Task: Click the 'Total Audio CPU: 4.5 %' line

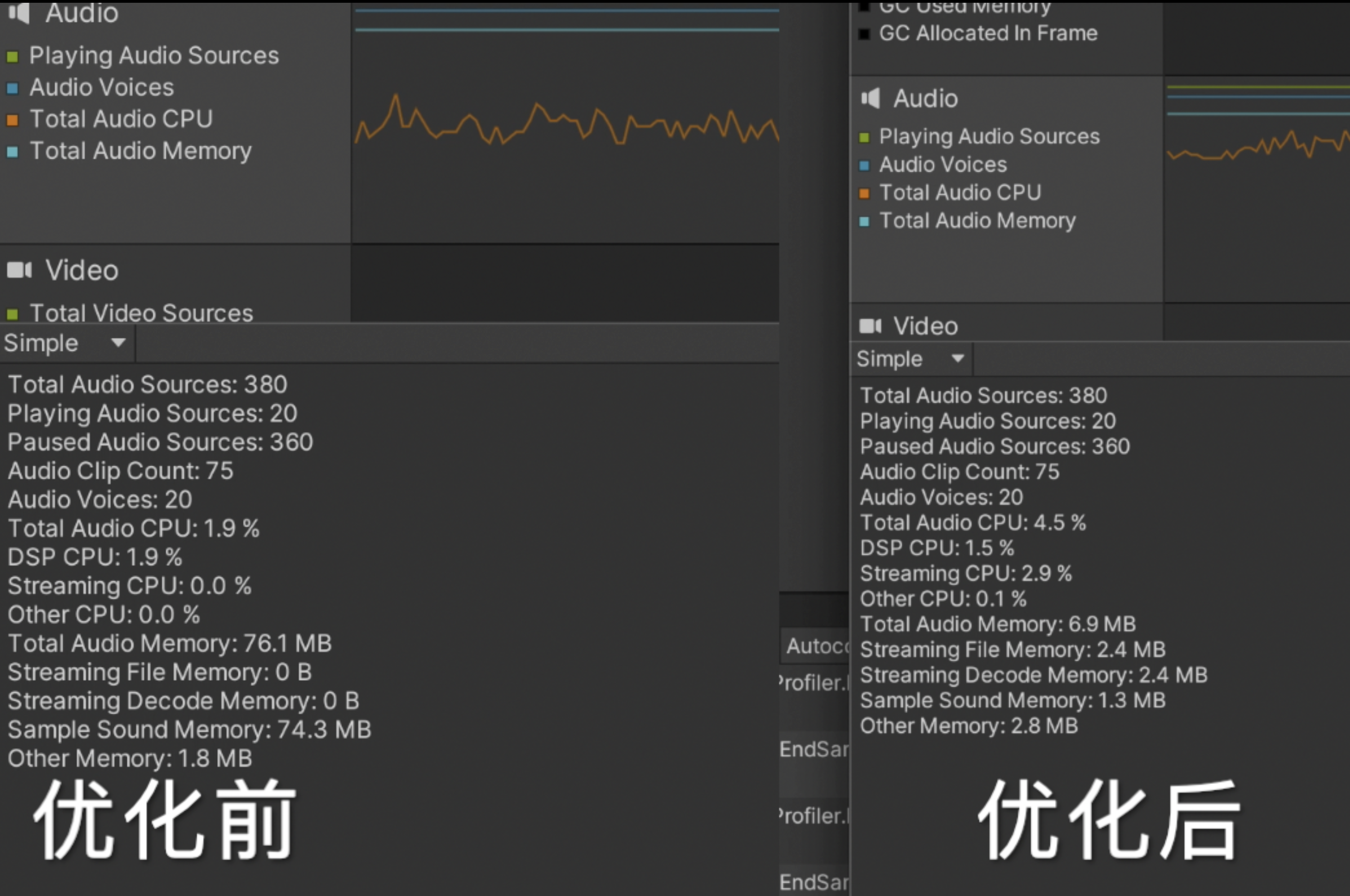Action: pyautogui.click(x=973, y=523)
